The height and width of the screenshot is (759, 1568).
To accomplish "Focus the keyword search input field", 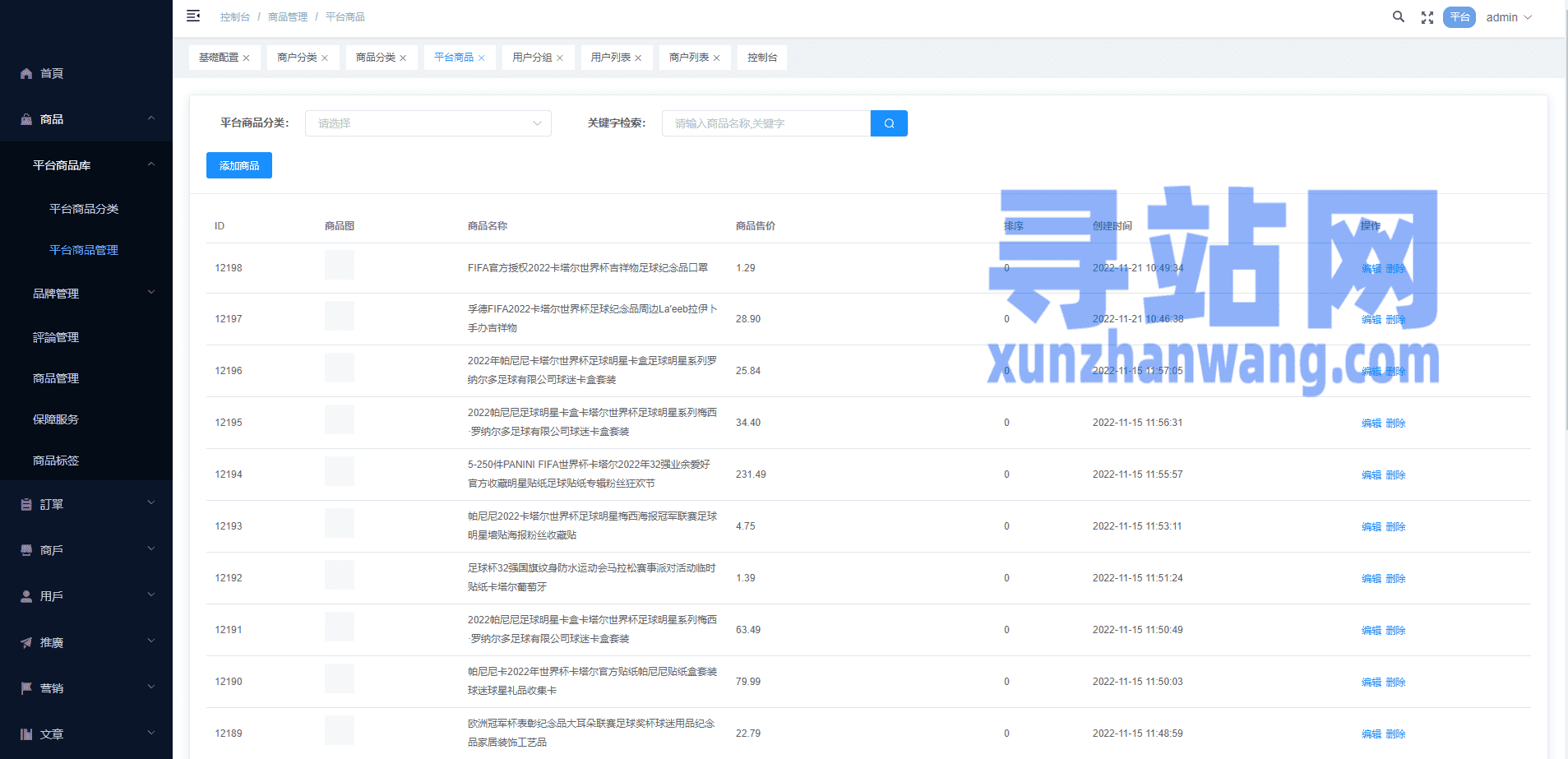I will [x=765, y=123].
